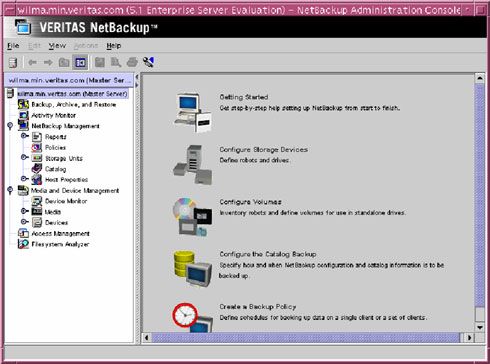Click the save toolbar icon
This screenshot has height=364, width=490.
[x=100, y=62]
